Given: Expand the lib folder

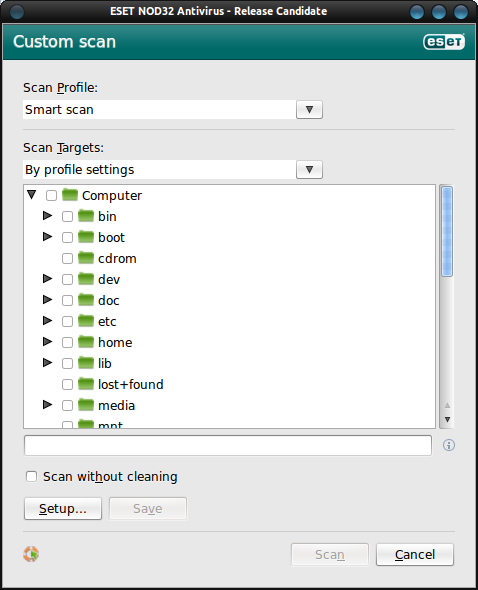Looking at the screenshot, I should [x=47, y=363].
